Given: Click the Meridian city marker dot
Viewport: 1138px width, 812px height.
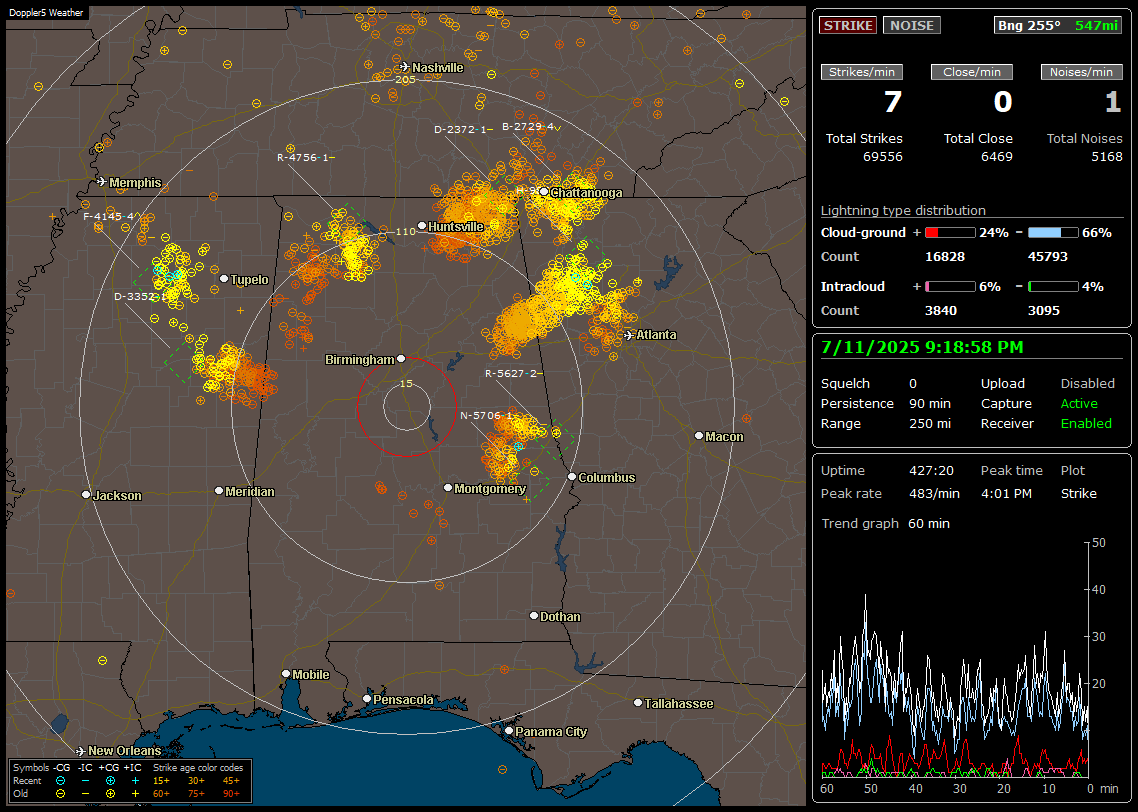Looking at the screenshot, I should [x=219, y=491].
